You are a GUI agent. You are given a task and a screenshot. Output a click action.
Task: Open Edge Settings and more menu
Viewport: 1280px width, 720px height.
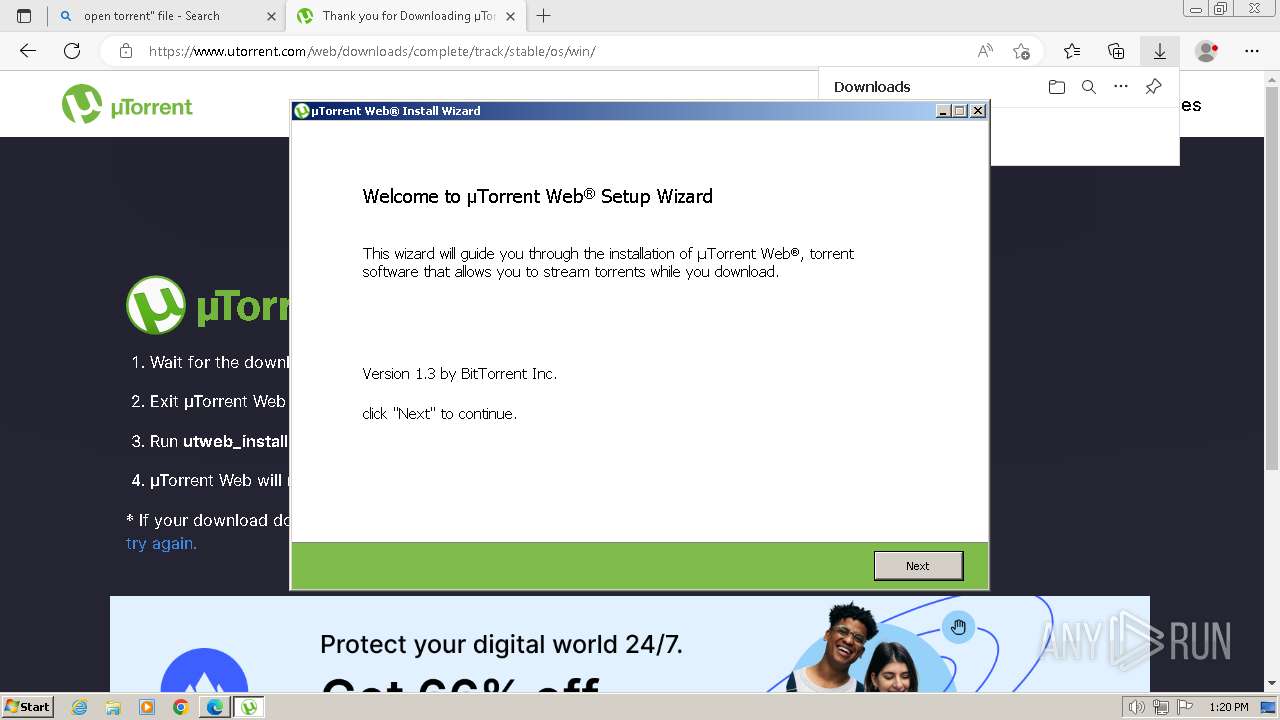click(x=1252, y=51)
